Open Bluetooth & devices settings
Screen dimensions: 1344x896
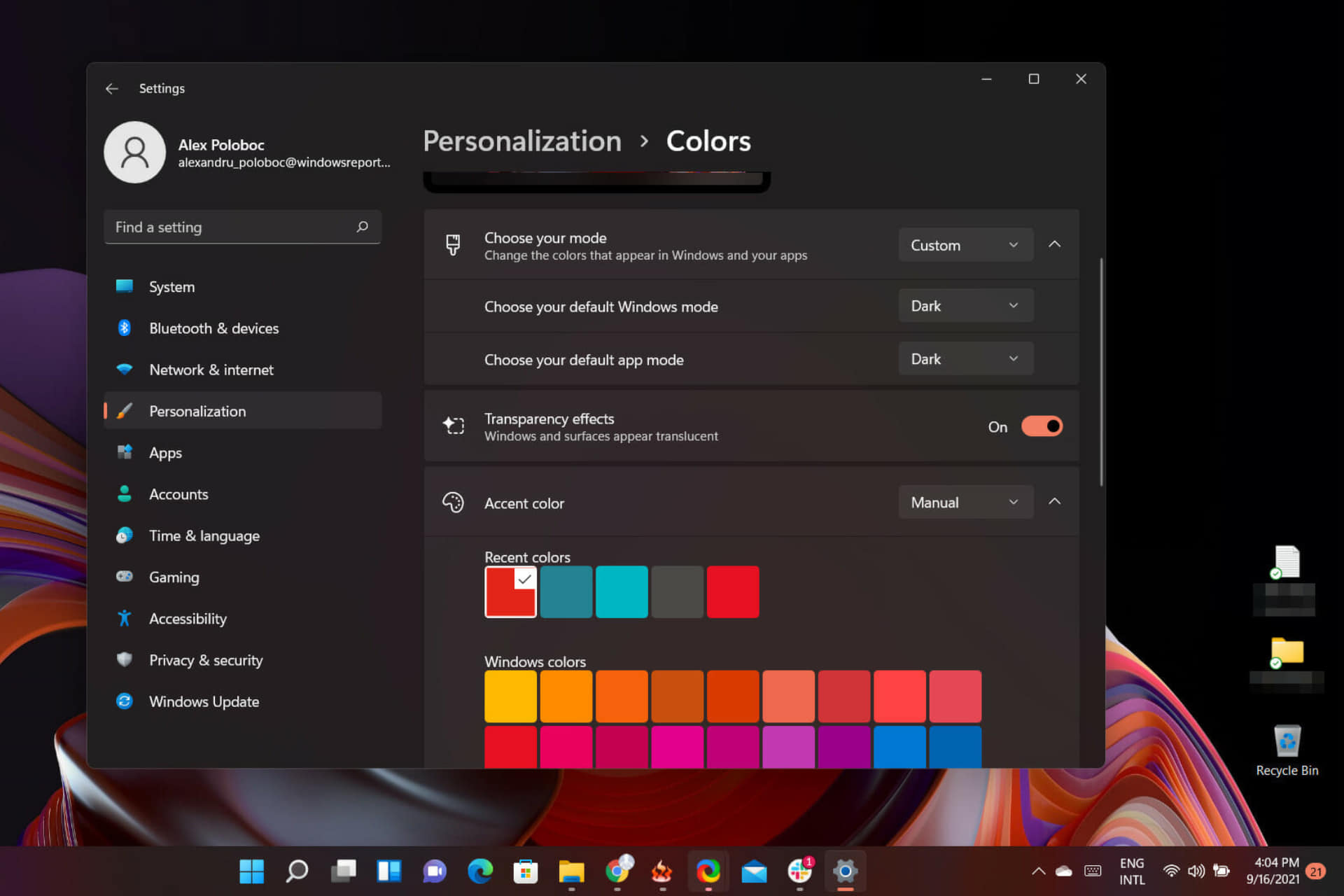pyautogui.click(x=213, y=328)
